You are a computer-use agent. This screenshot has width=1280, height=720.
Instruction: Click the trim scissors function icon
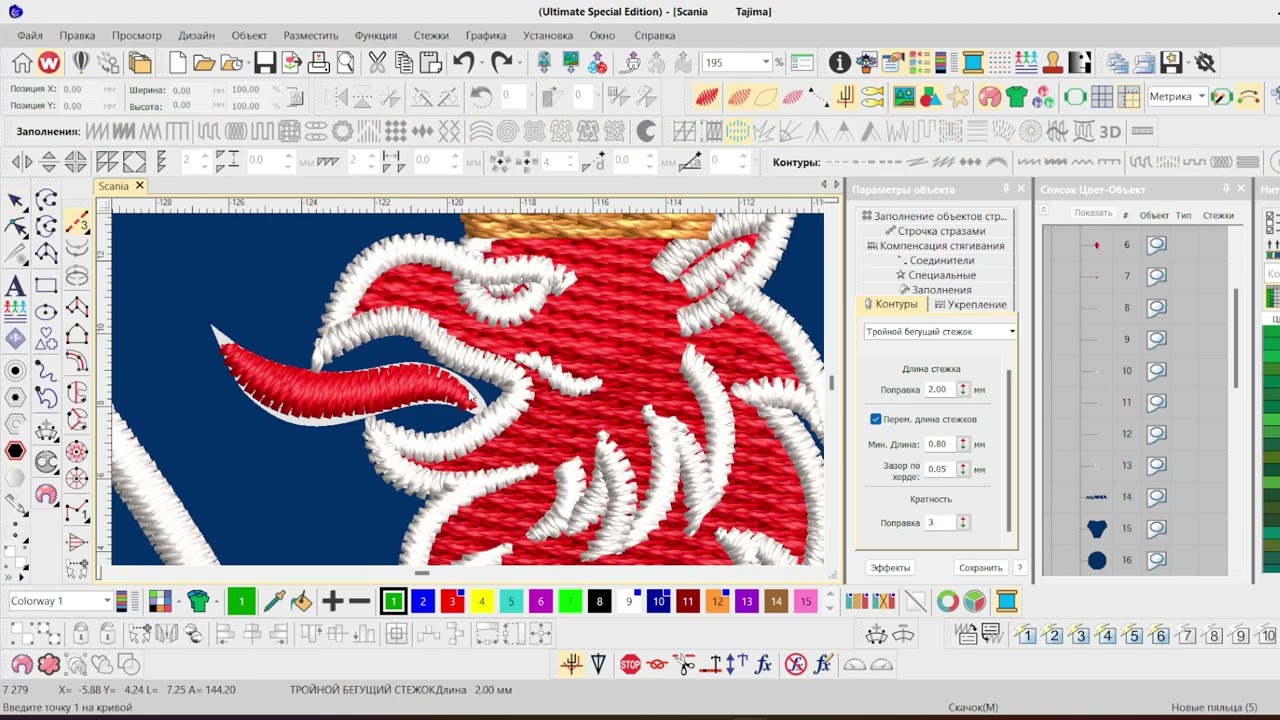[684, 663]
